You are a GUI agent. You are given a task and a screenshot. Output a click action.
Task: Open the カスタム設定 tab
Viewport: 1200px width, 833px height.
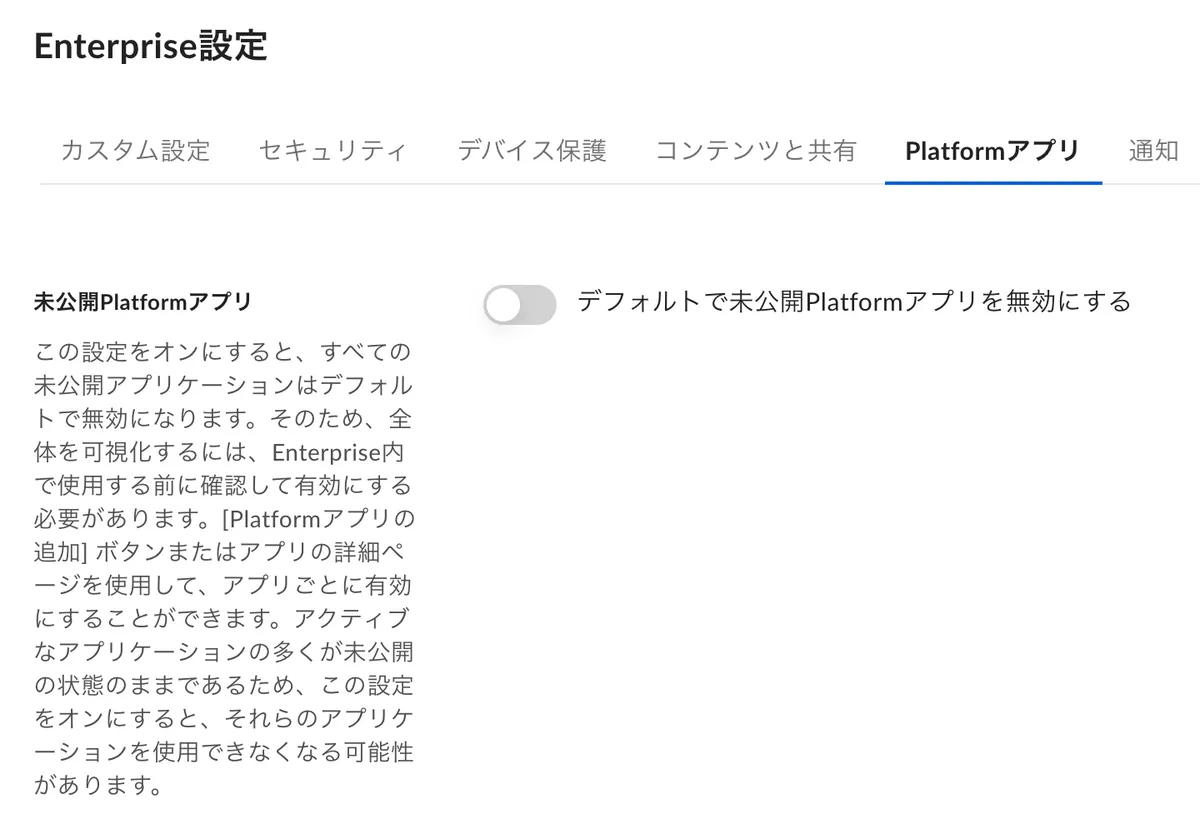pyautogui.click(x=136, y=151)
